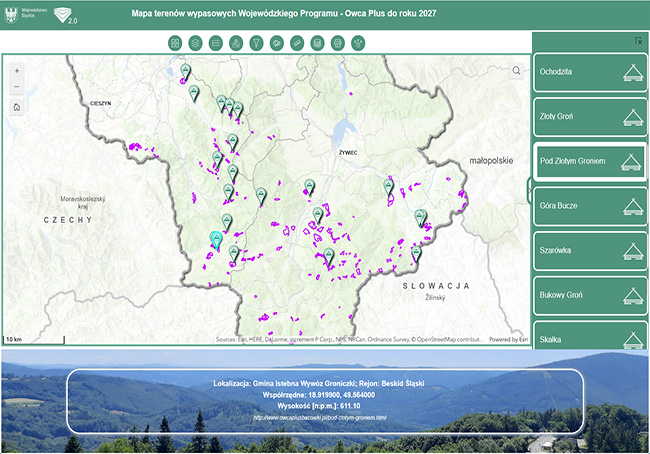Open the map search magnifier

coord(516,70)
